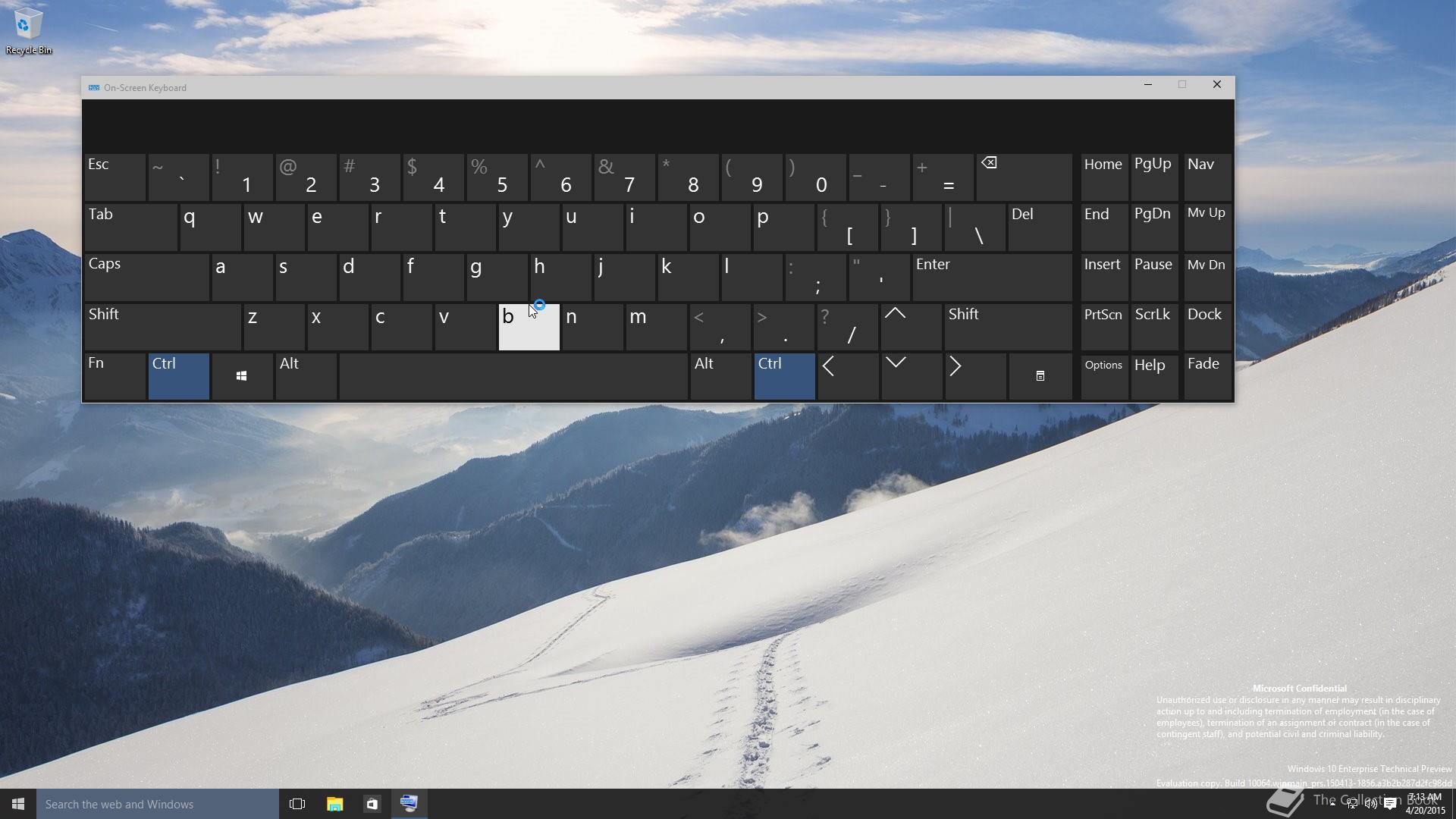This screenshot has height=819, width=1456.
Task: Click the Mv Up key
Action: coord(1207,227)
